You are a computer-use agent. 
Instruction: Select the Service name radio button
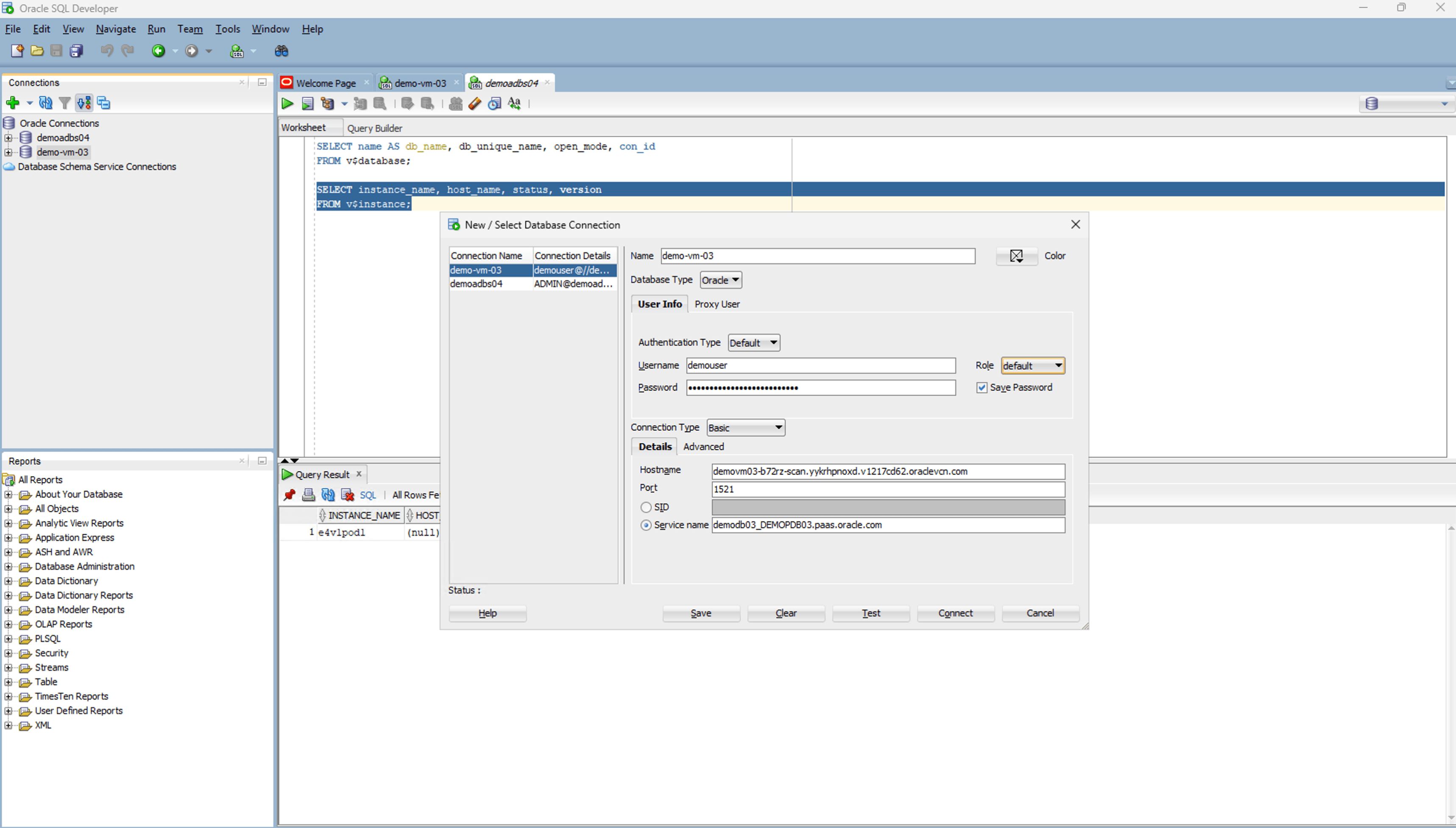(x=646, y=525)
